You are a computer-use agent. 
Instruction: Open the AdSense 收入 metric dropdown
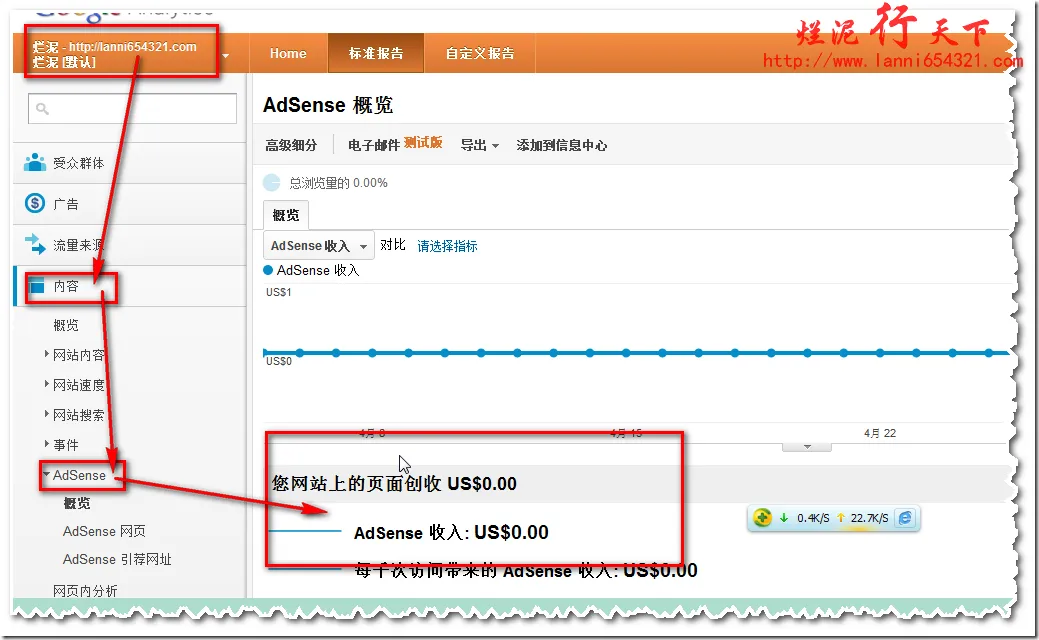[x=319, y=246]
